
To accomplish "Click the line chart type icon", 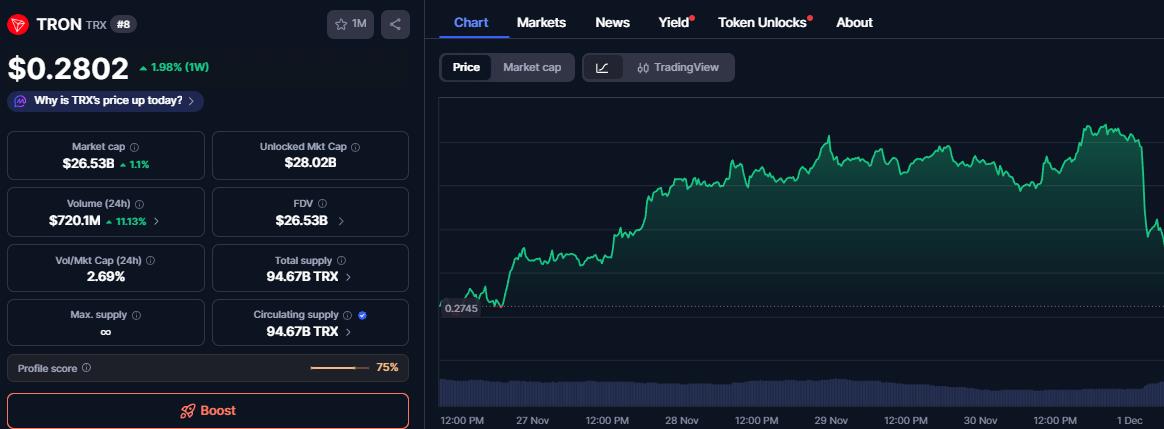I will (x=602, y=68).
